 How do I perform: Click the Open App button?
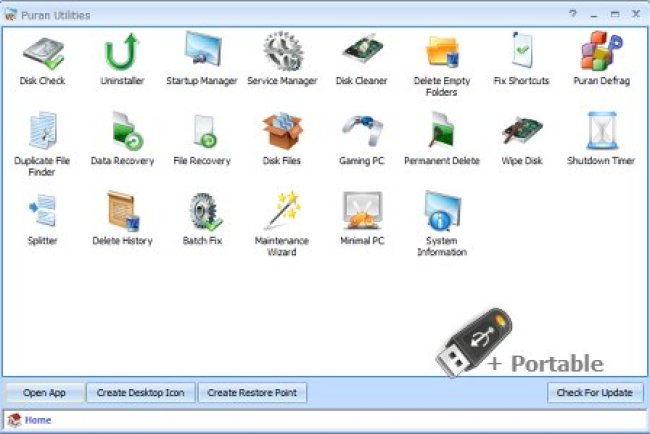point(44,393)
